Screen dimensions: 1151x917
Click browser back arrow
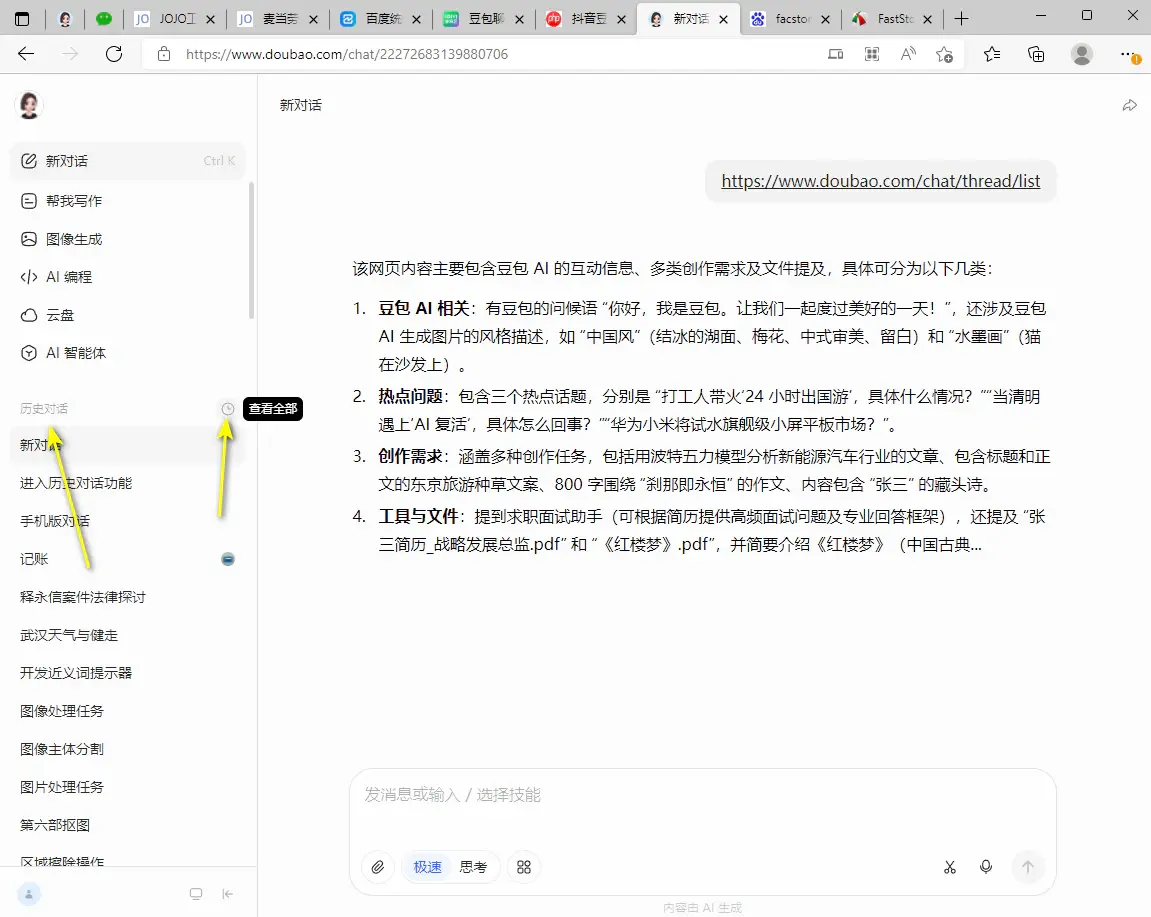coord(26,54)
